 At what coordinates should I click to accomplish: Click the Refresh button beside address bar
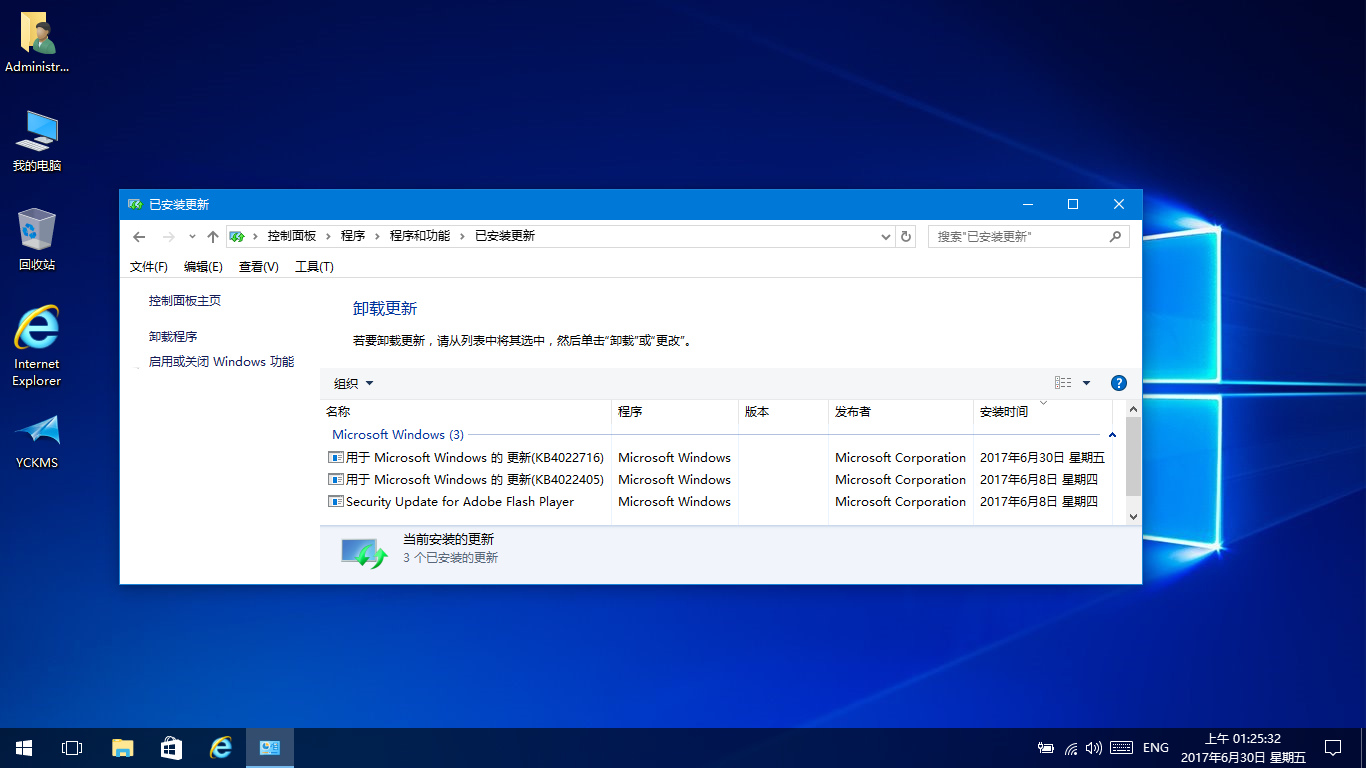pos(906,237)
